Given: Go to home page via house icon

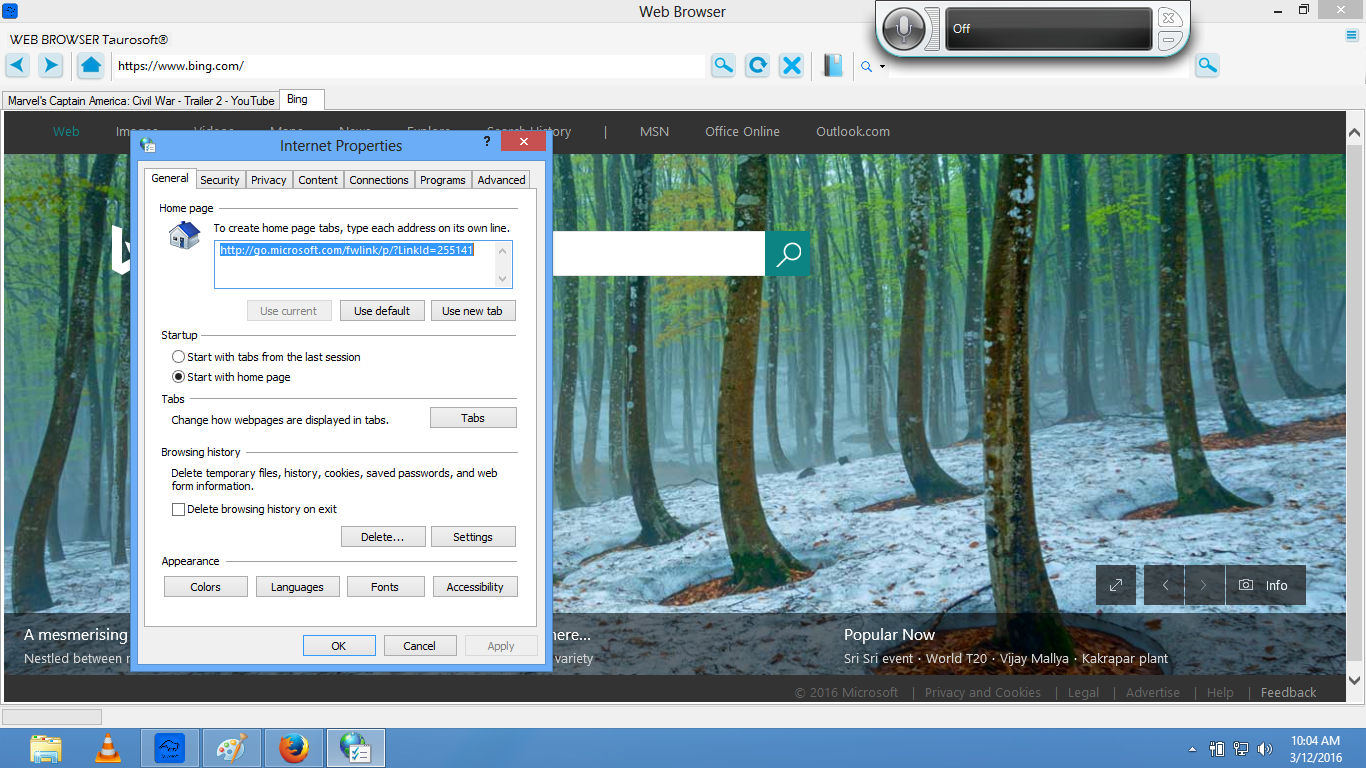Looking at the screenshot, I should tap(90, 66).
